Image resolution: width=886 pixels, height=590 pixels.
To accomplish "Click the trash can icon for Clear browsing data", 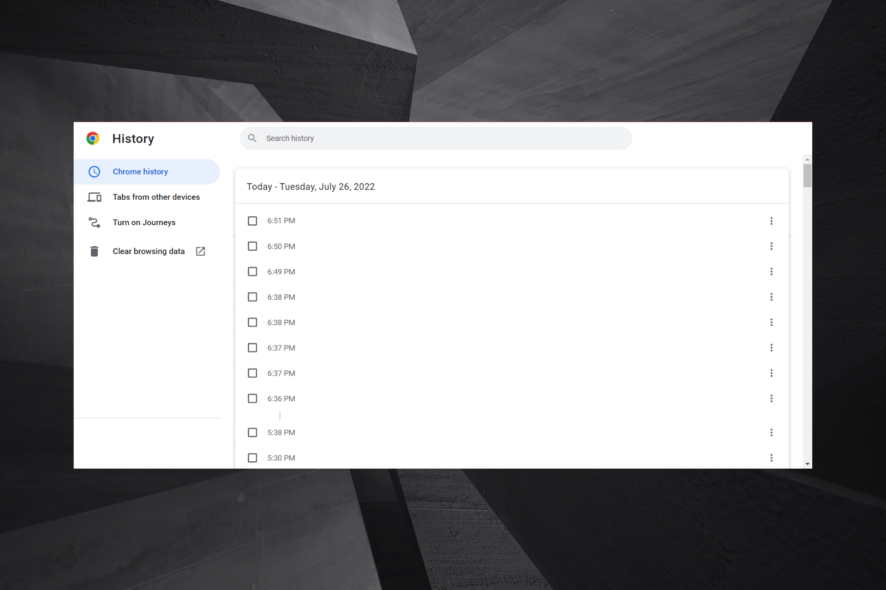I will click(94, 251).
